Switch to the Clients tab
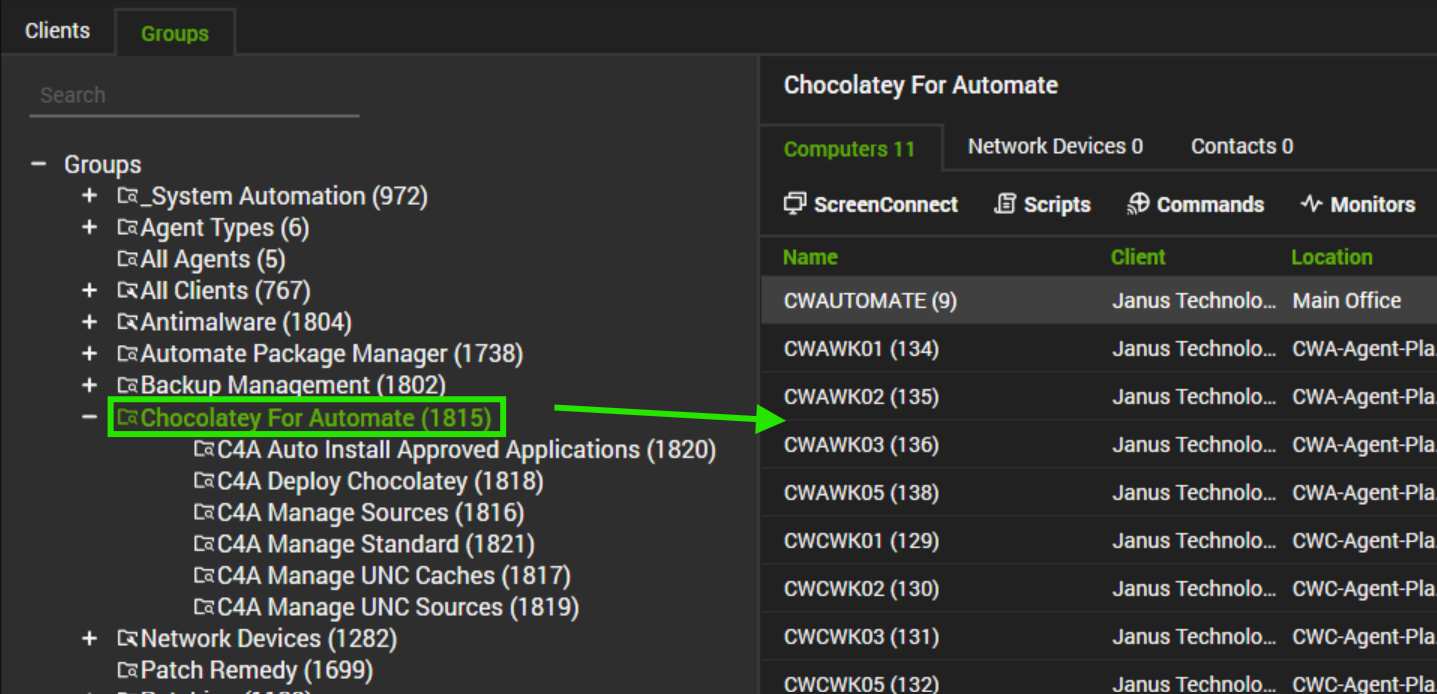 [x=57, y=31]
